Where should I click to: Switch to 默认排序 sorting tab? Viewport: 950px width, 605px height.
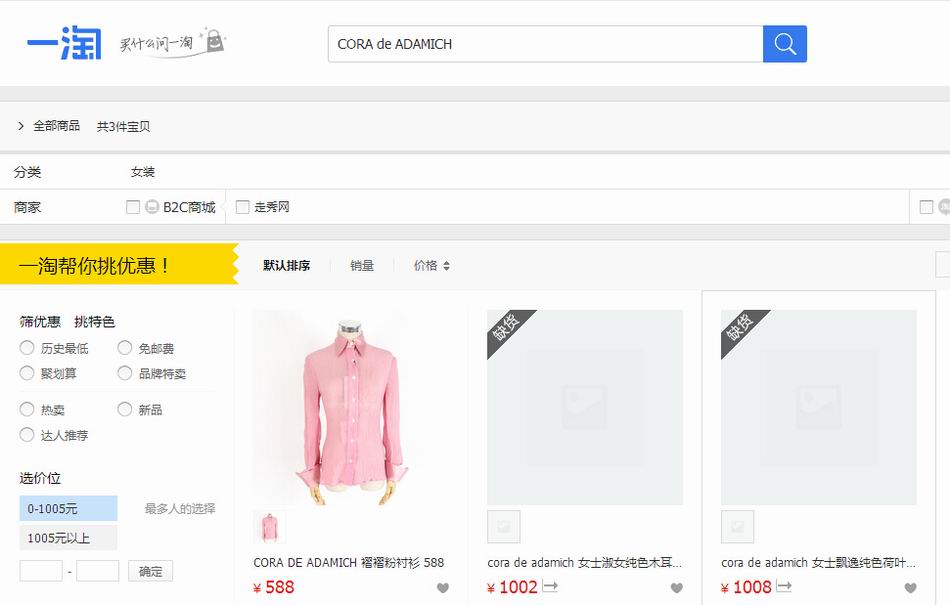click(287, 265)
